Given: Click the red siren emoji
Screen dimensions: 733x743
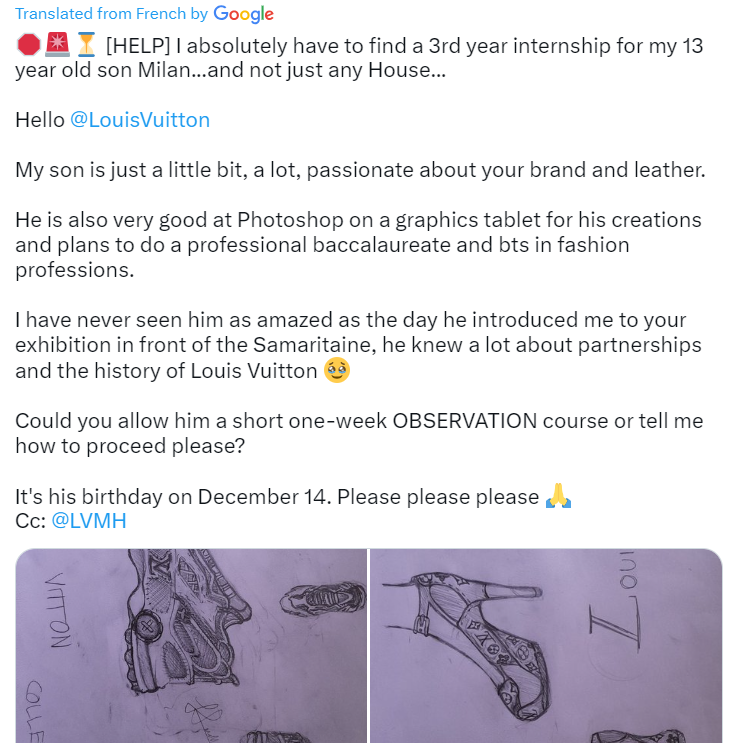Looking at the screenshot, I should (x=57, y=45).
